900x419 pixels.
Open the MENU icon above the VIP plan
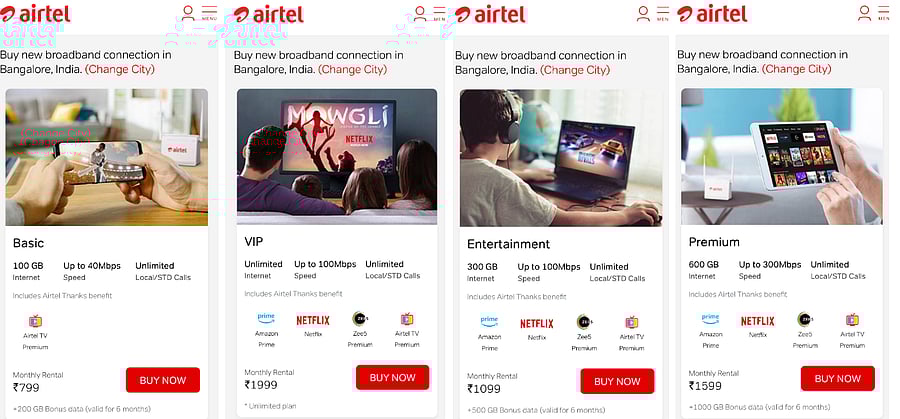pyautogui.click(x=439, y=13)
